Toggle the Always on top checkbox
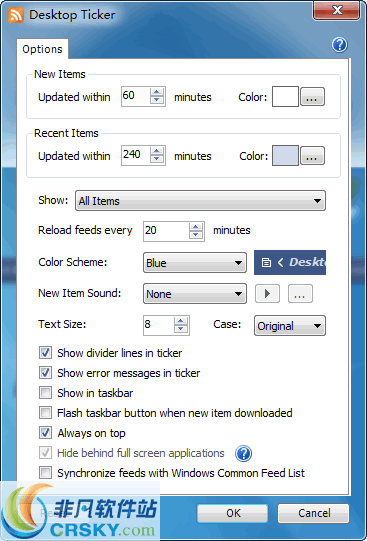Screen dimensions: 367x541 click(46, 433)
